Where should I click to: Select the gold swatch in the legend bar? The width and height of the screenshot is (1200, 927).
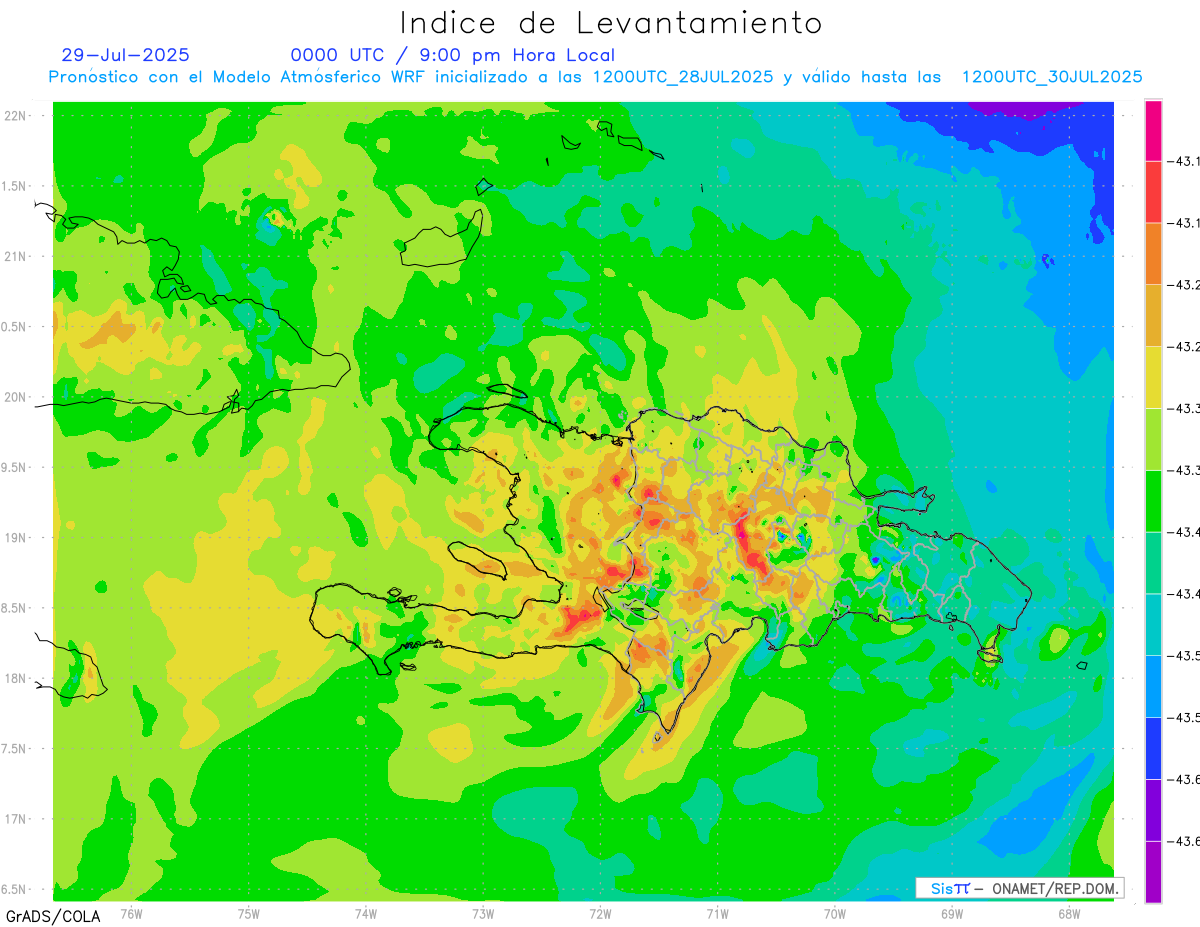(x=1153, y=316)
